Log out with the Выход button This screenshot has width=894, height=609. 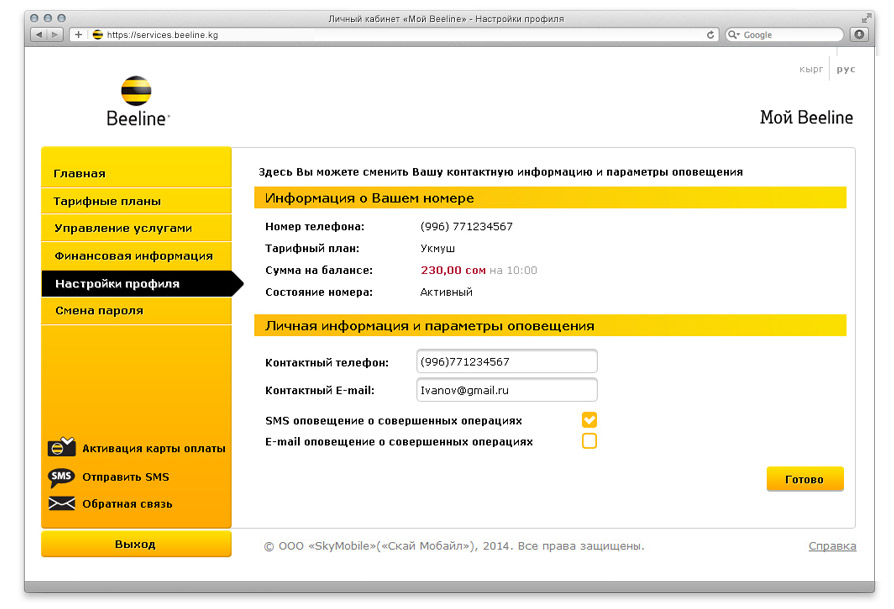tap(136, 544)
